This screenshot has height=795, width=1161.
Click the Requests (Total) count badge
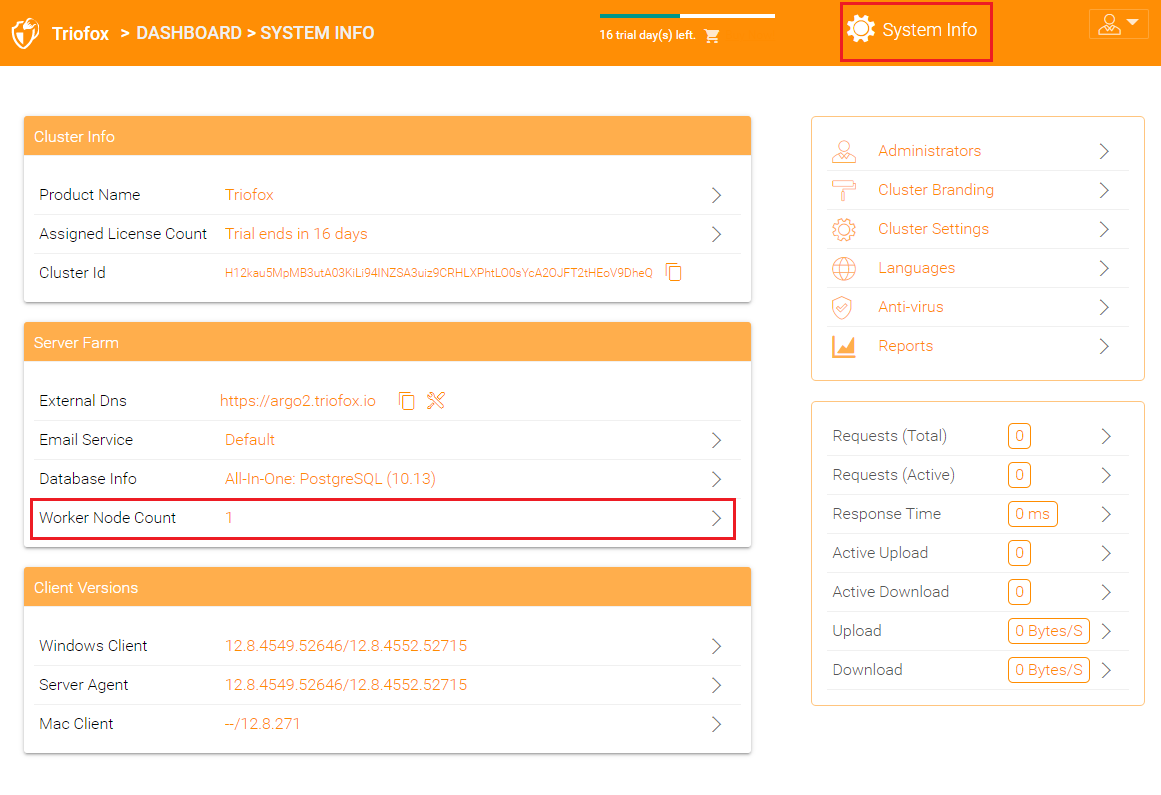[x=1019, y=436]
